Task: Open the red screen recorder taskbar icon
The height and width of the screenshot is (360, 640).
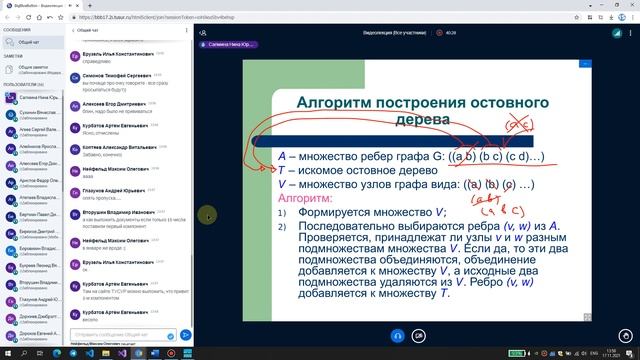Action: coord(171,353)
